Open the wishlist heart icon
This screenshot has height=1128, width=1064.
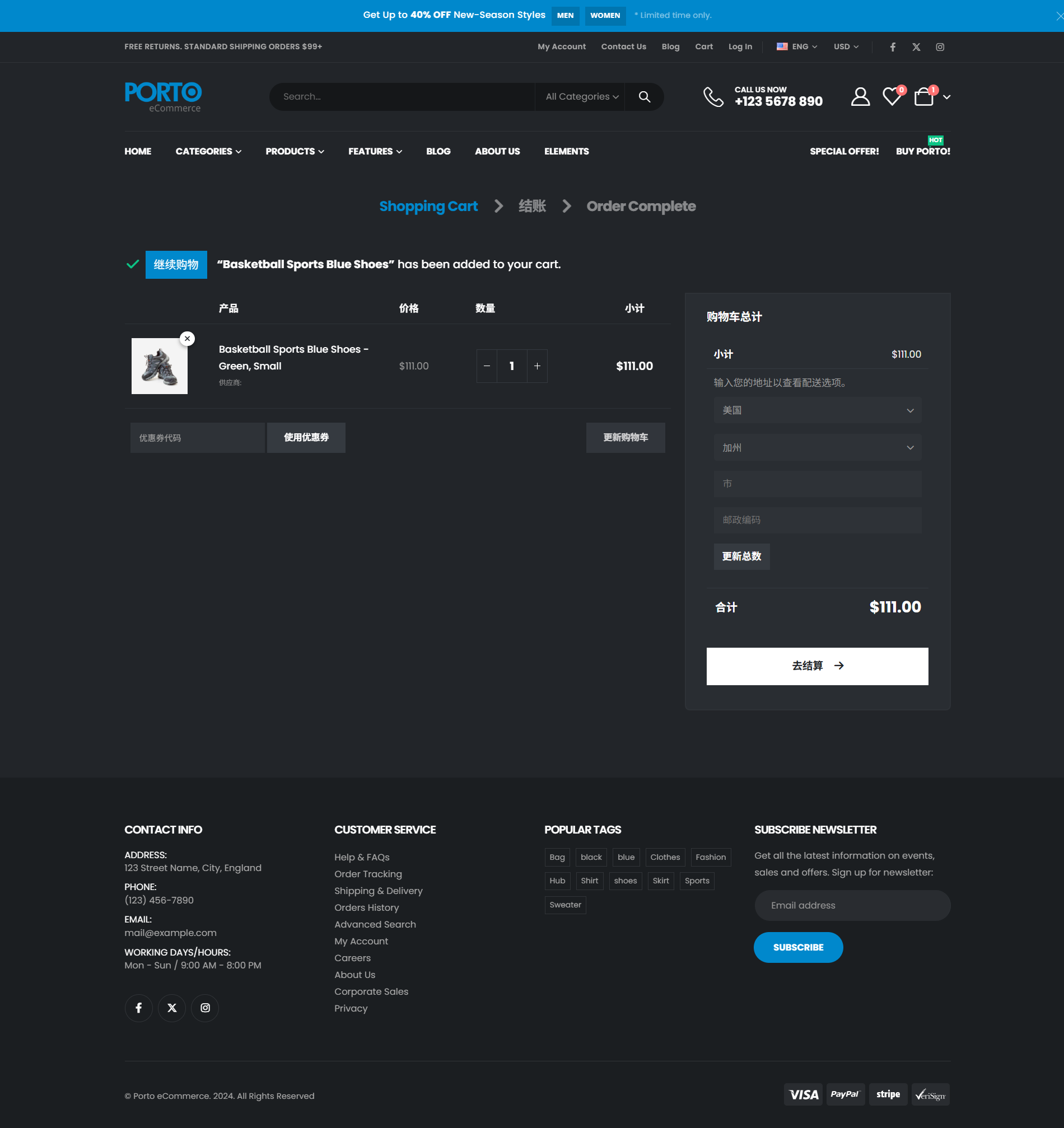(x=892, y=96)
